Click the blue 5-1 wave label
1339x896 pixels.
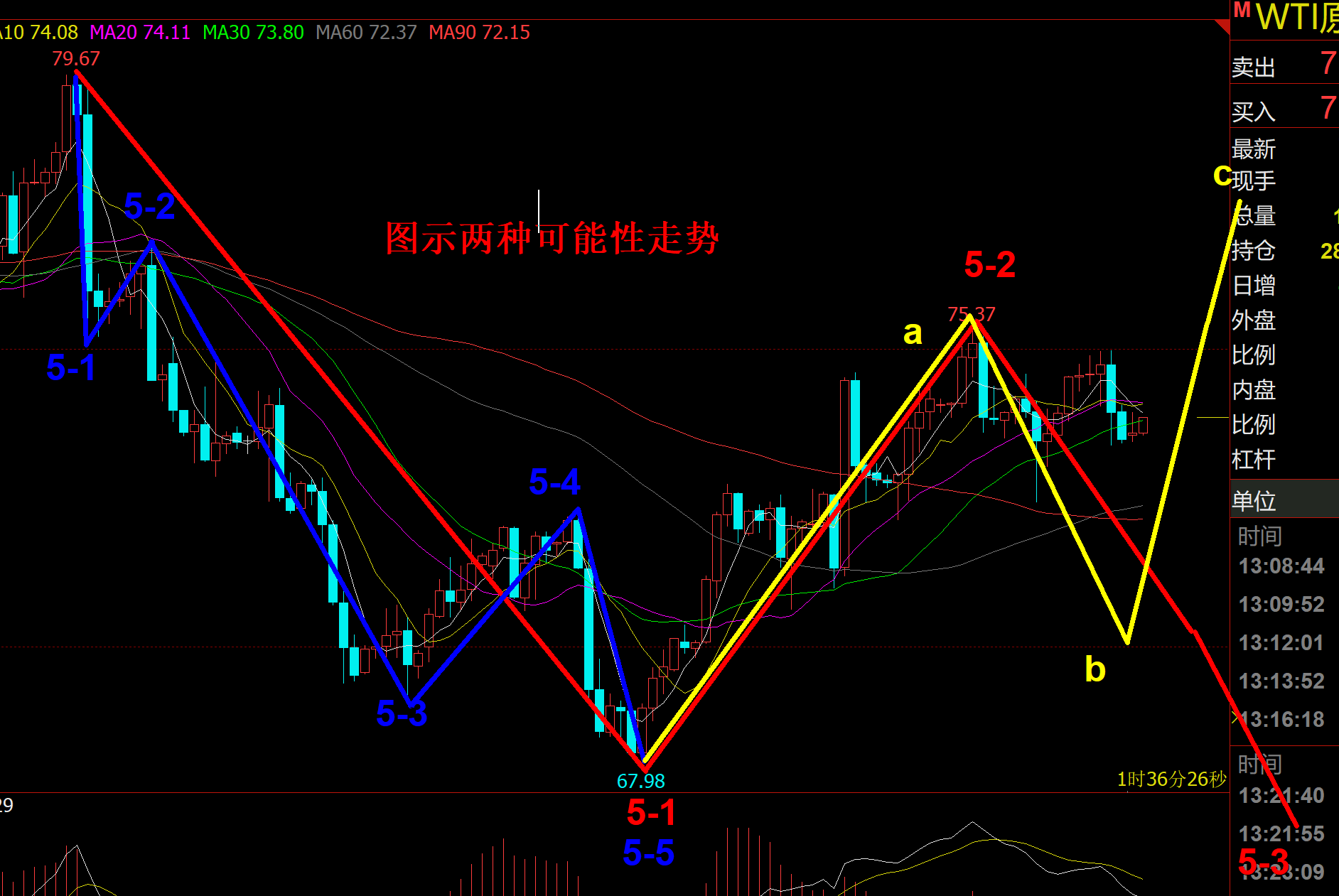[x=70, y=367]
